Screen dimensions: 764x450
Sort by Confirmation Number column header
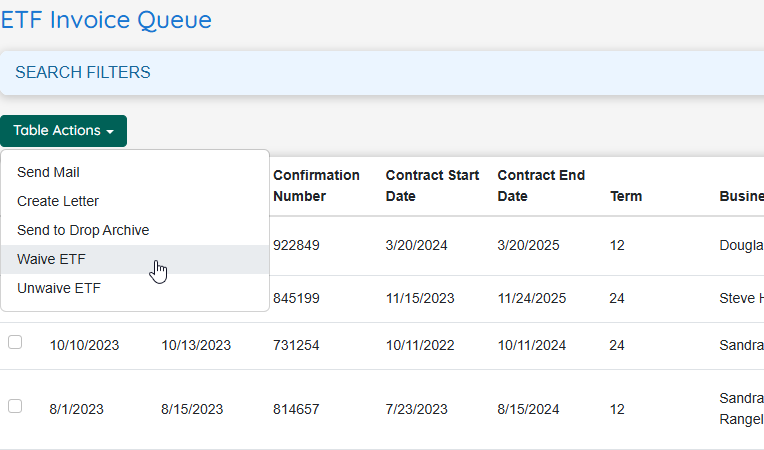click(316, 186)
